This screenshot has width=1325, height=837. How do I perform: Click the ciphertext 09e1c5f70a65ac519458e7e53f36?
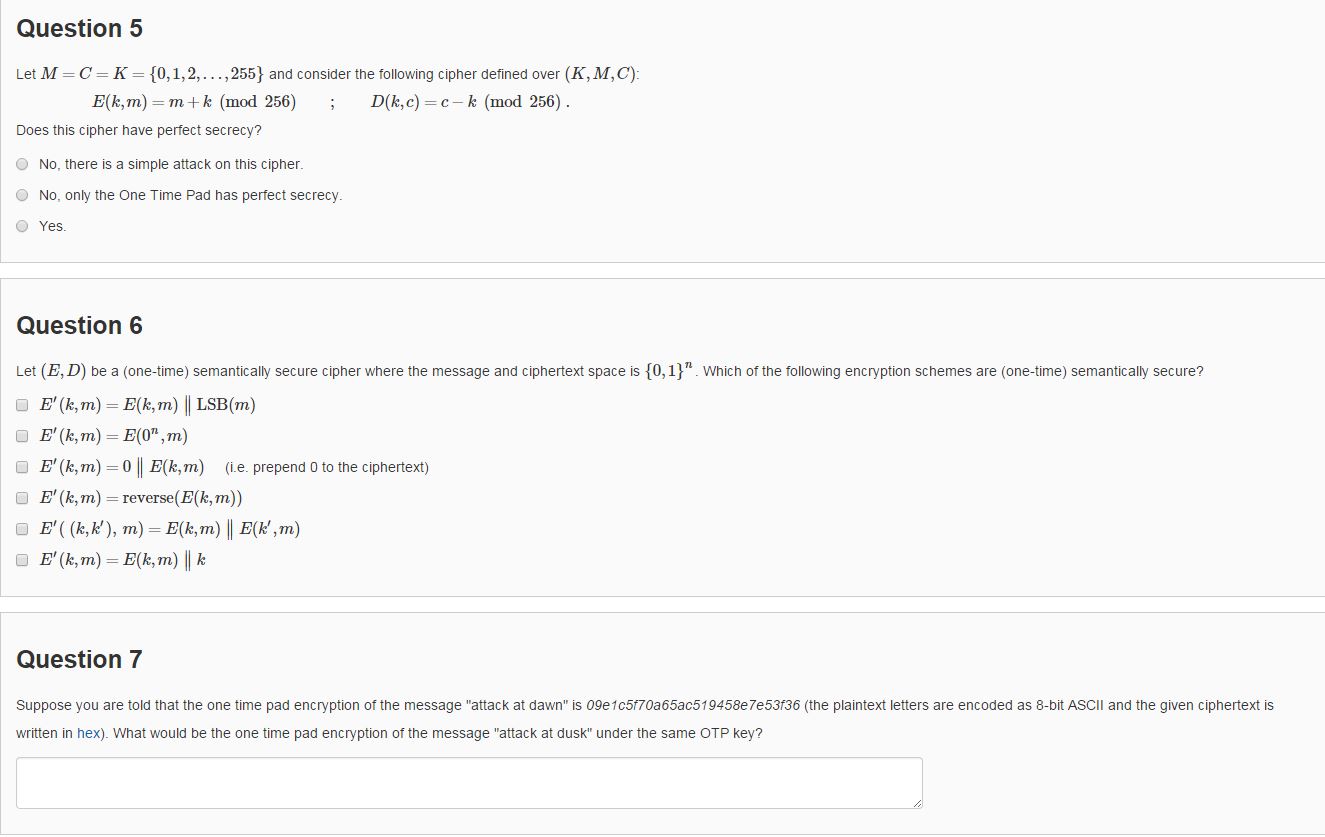click(693, 705)
